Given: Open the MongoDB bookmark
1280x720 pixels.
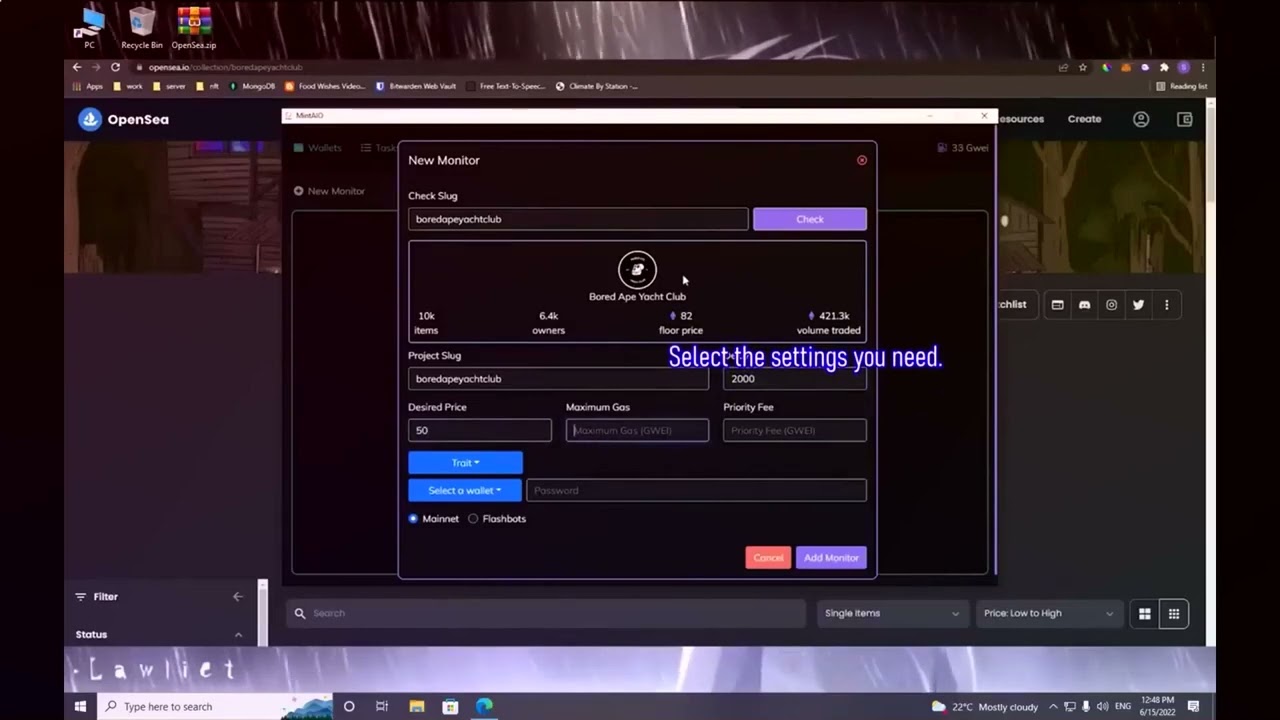Looking at the screenshot, I should [x=252, y=86].
